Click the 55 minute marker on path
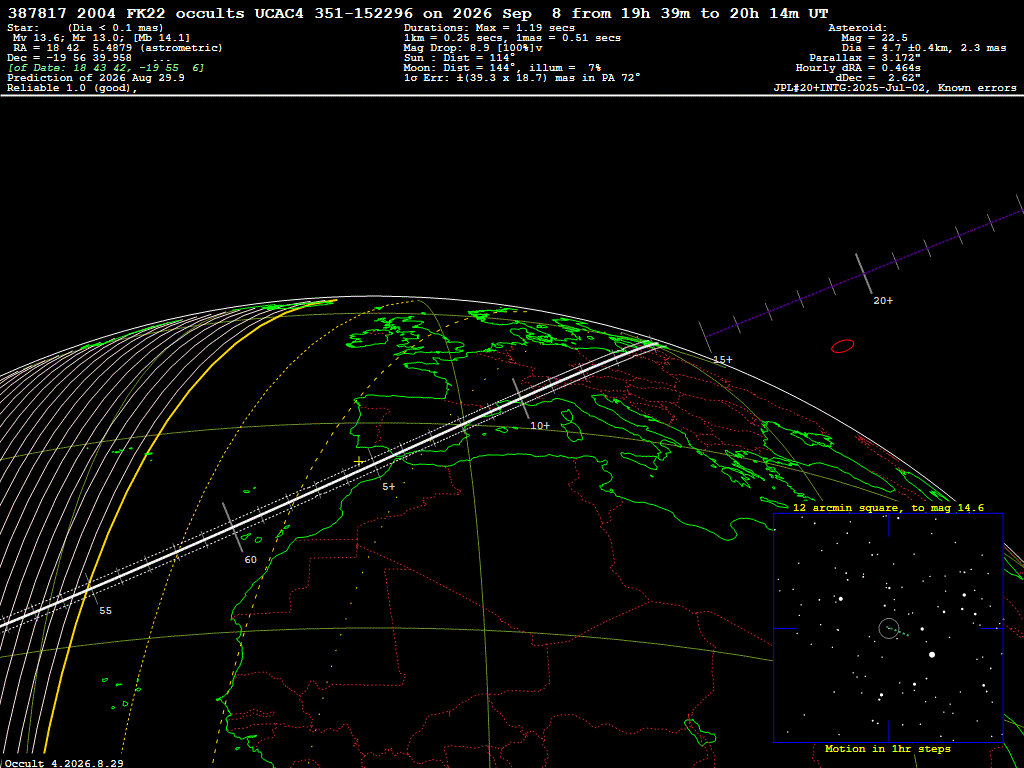This screenshot has height=768, width=1024. click(105, 611)
